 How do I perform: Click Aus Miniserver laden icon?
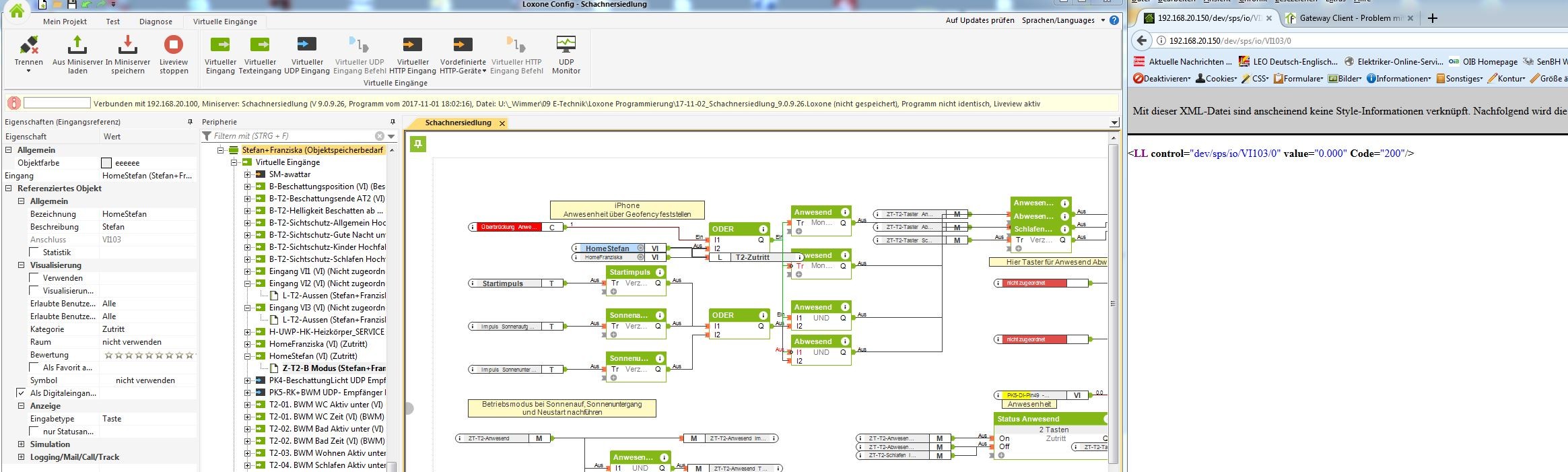(77, 46)
